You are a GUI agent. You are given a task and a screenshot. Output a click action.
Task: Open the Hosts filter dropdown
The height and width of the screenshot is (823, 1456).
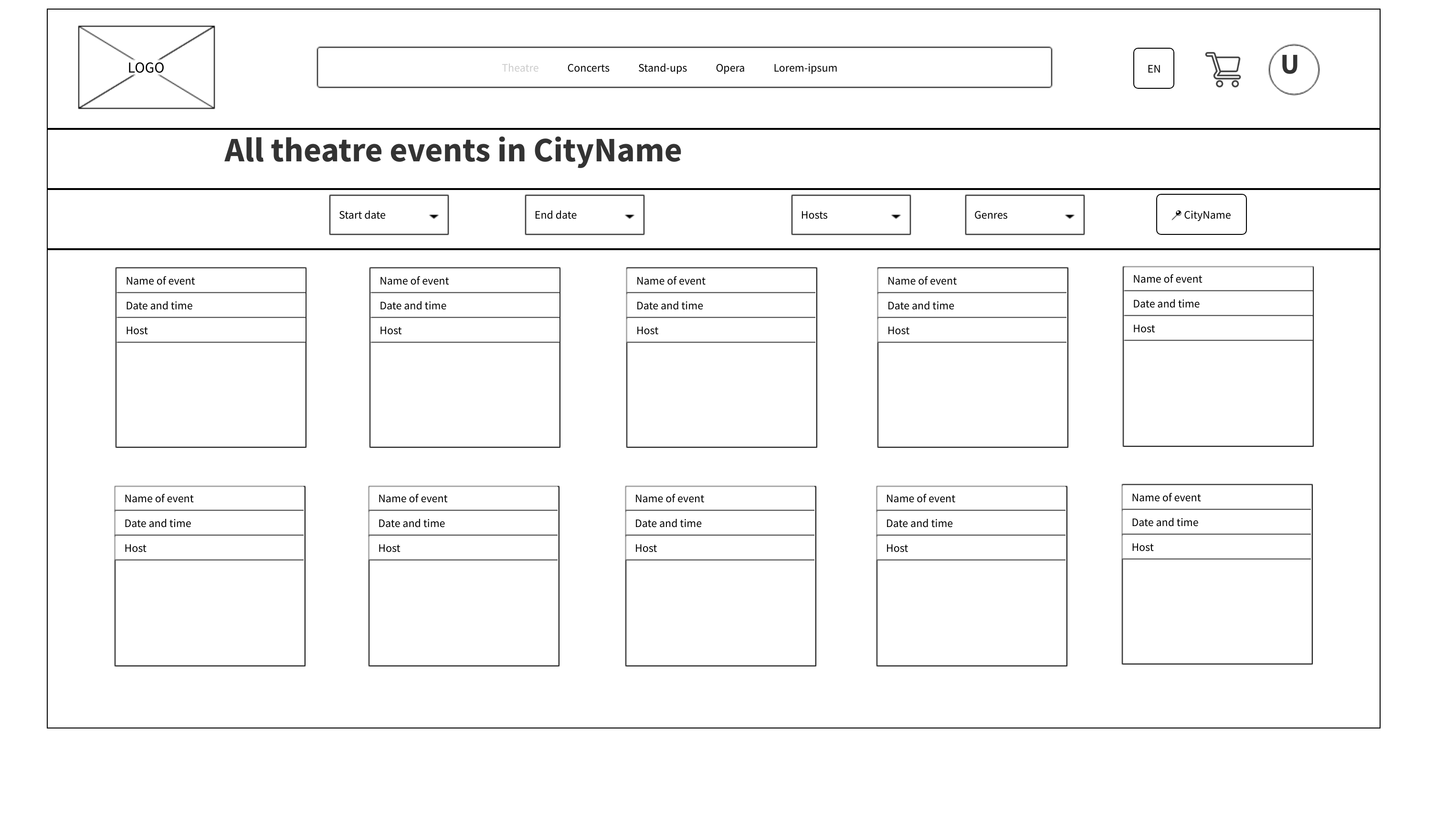tap(851, 215)
